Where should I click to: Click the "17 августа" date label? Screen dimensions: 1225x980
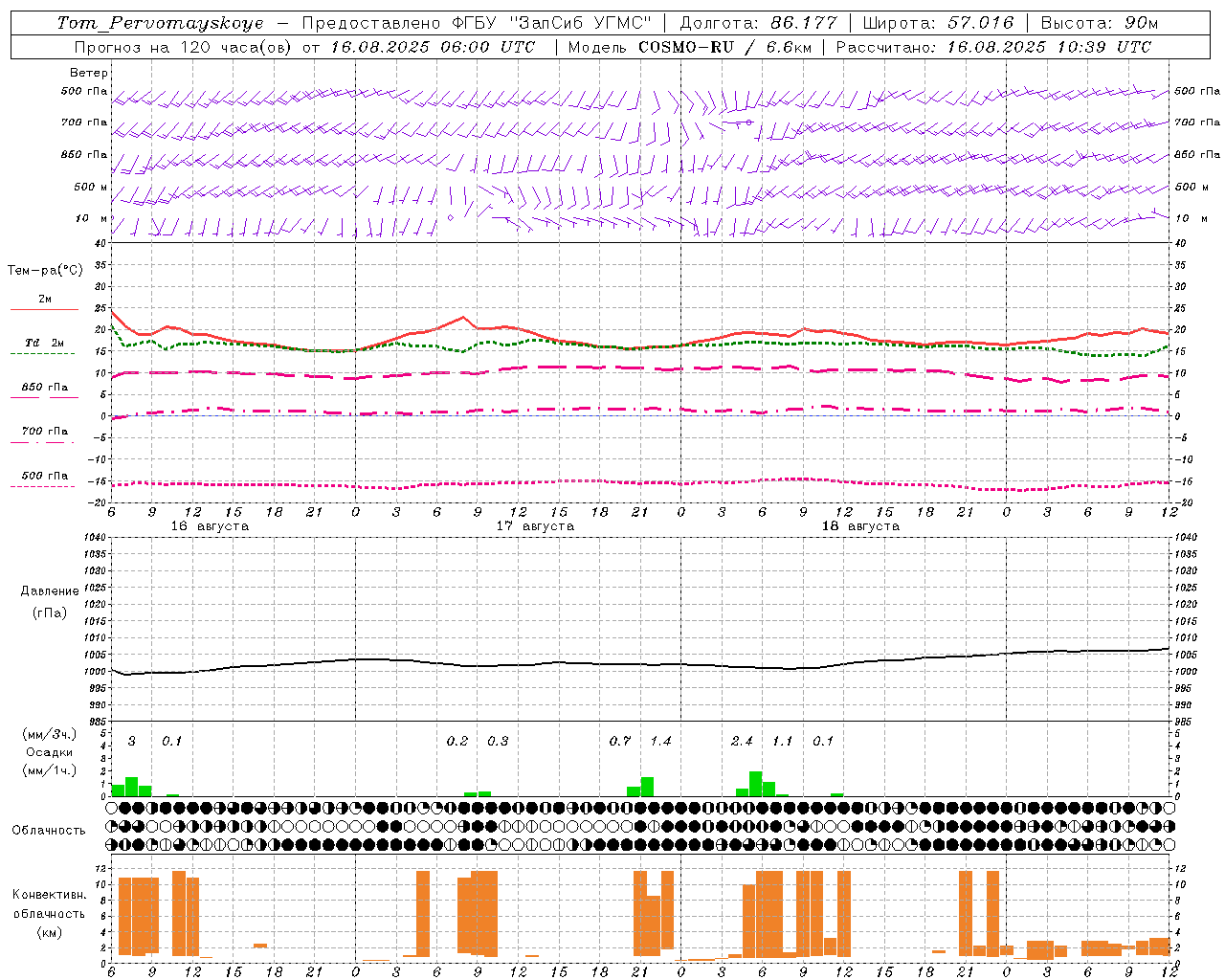(535, 526)
